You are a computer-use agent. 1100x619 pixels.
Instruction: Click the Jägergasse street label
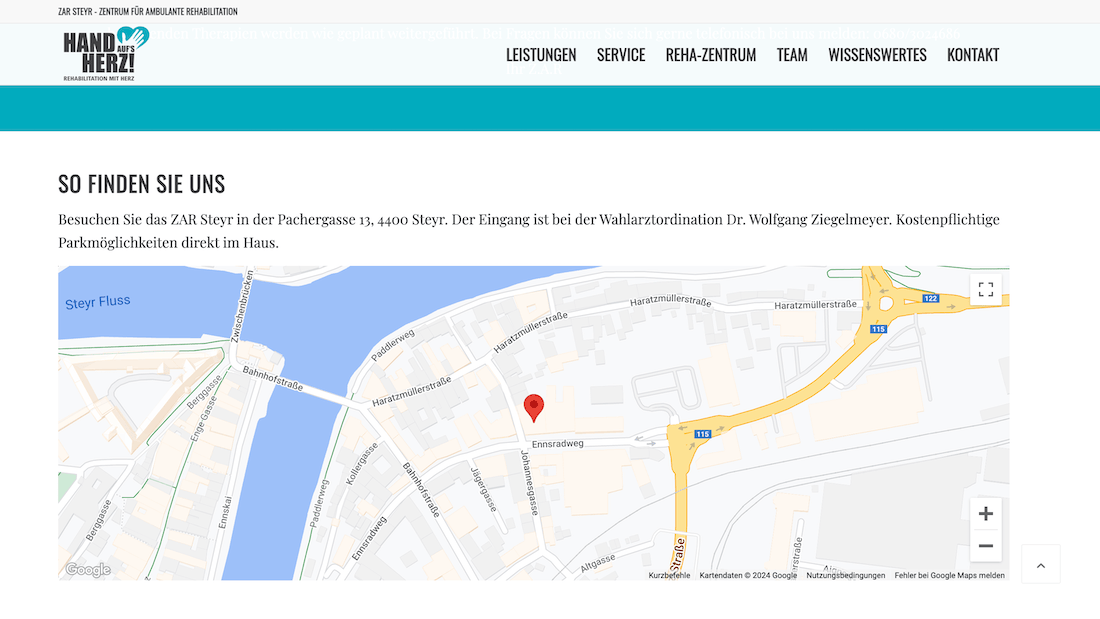point(483,489)
